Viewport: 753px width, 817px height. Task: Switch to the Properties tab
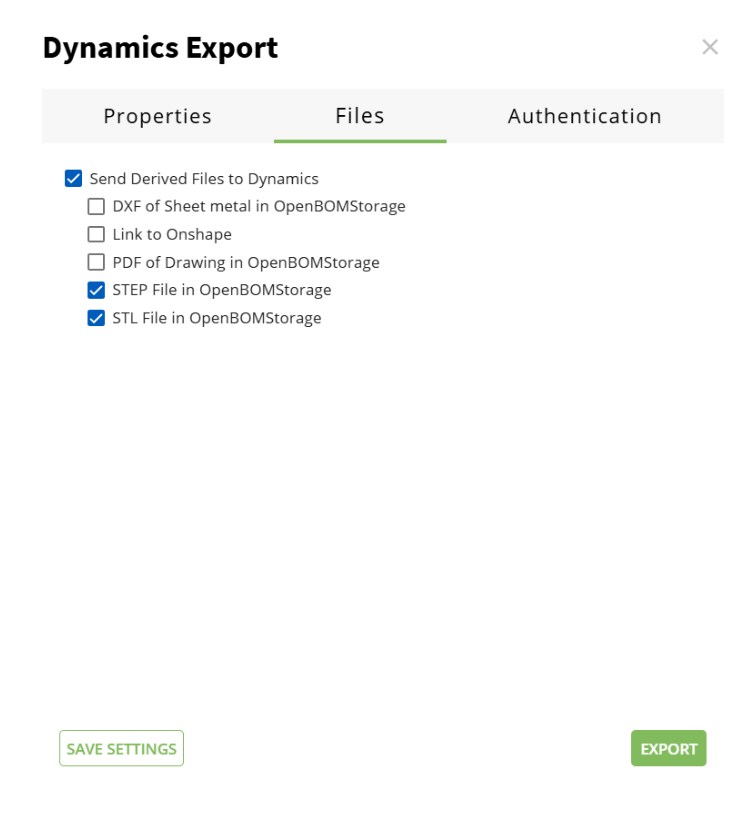click(157, 116)
